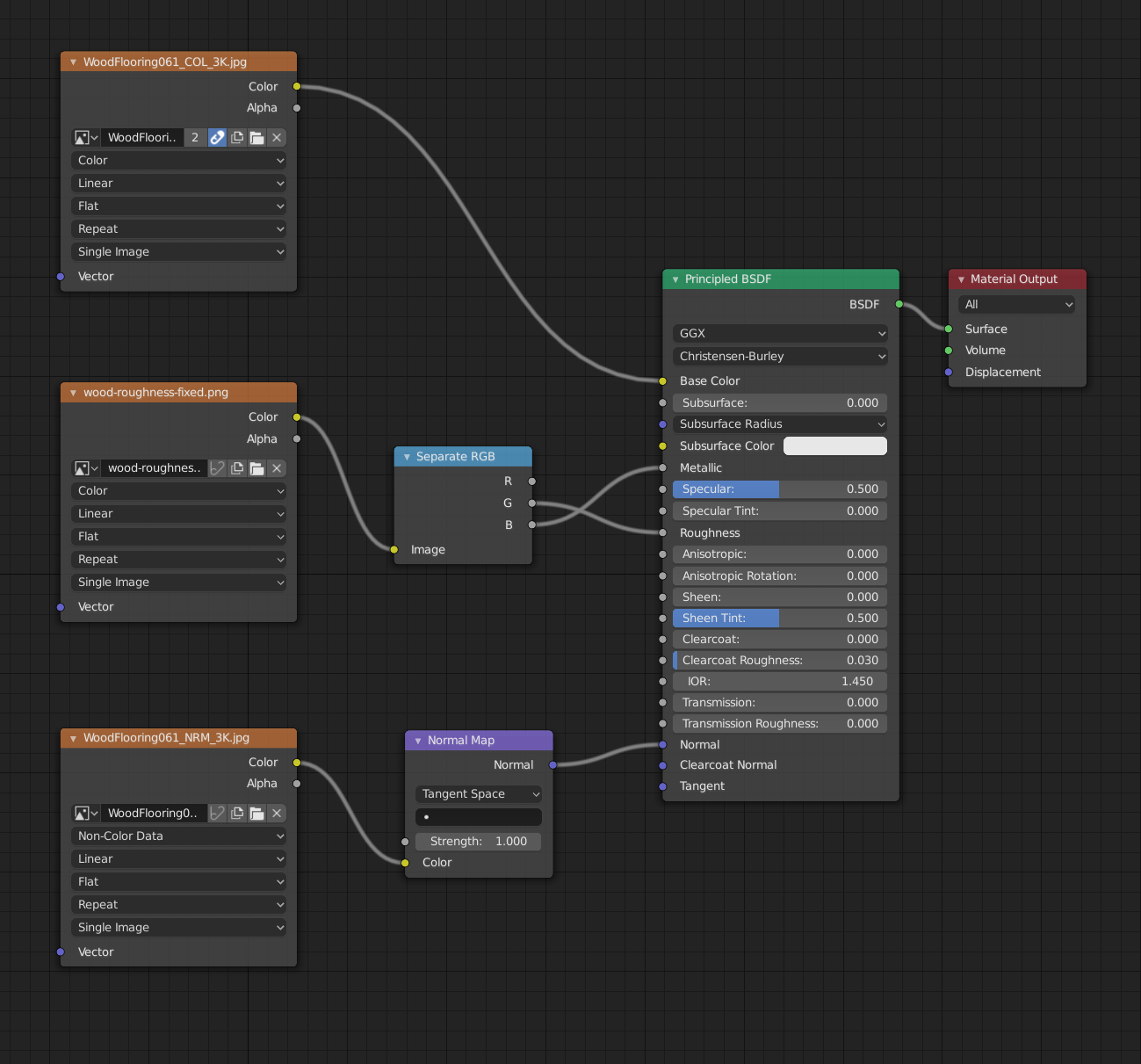Open the GGX distribution dropdown
The height and width of the screenshot is (1064, 1141).
click(x=780, y=334)
